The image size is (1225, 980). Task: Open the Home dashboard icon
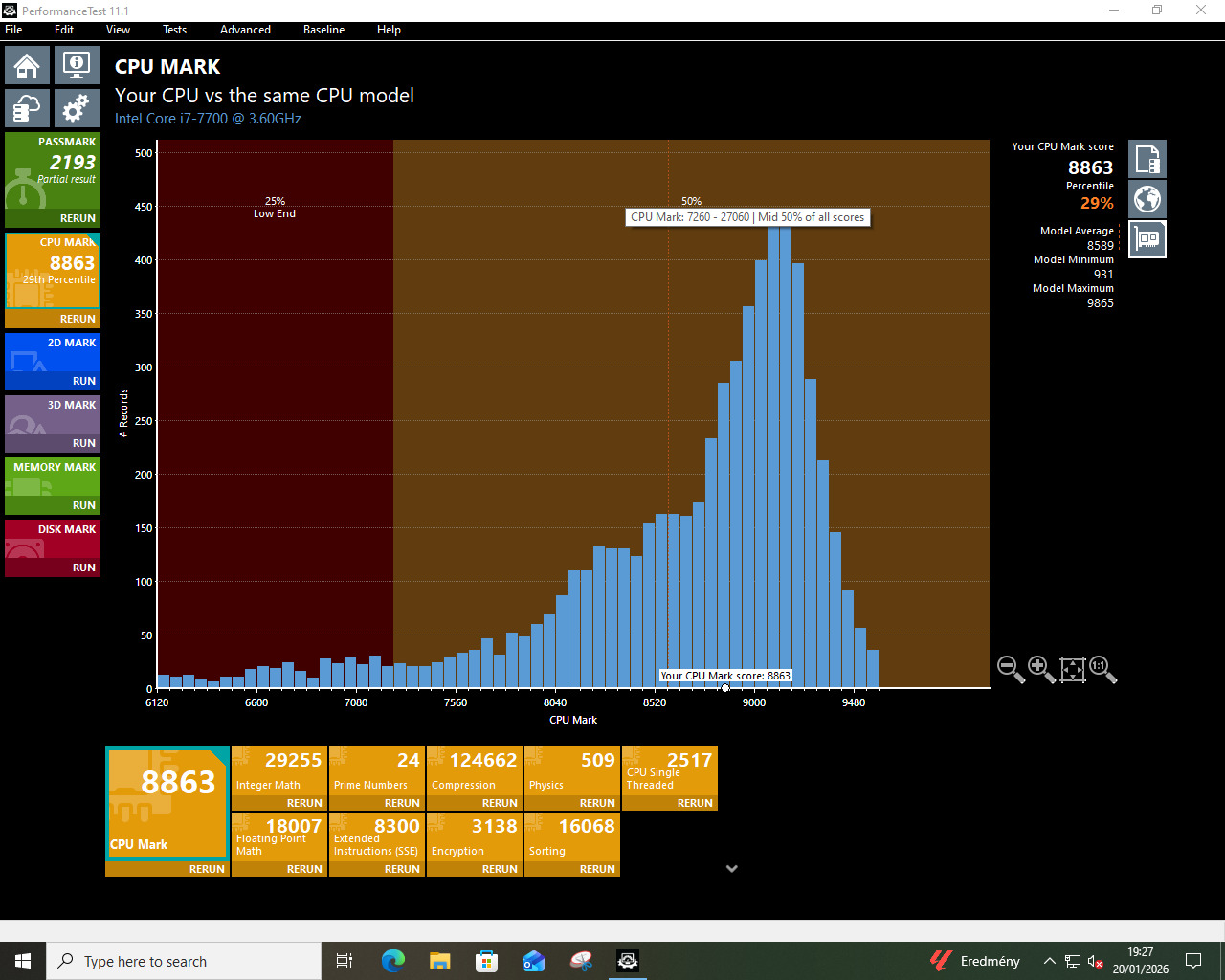pos(27,65)
